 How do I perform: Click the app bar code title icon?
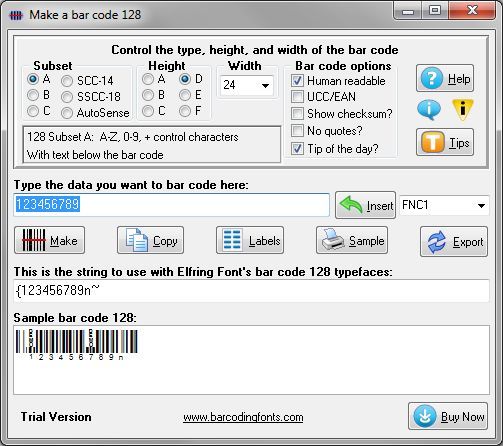[x=16, y=15]
